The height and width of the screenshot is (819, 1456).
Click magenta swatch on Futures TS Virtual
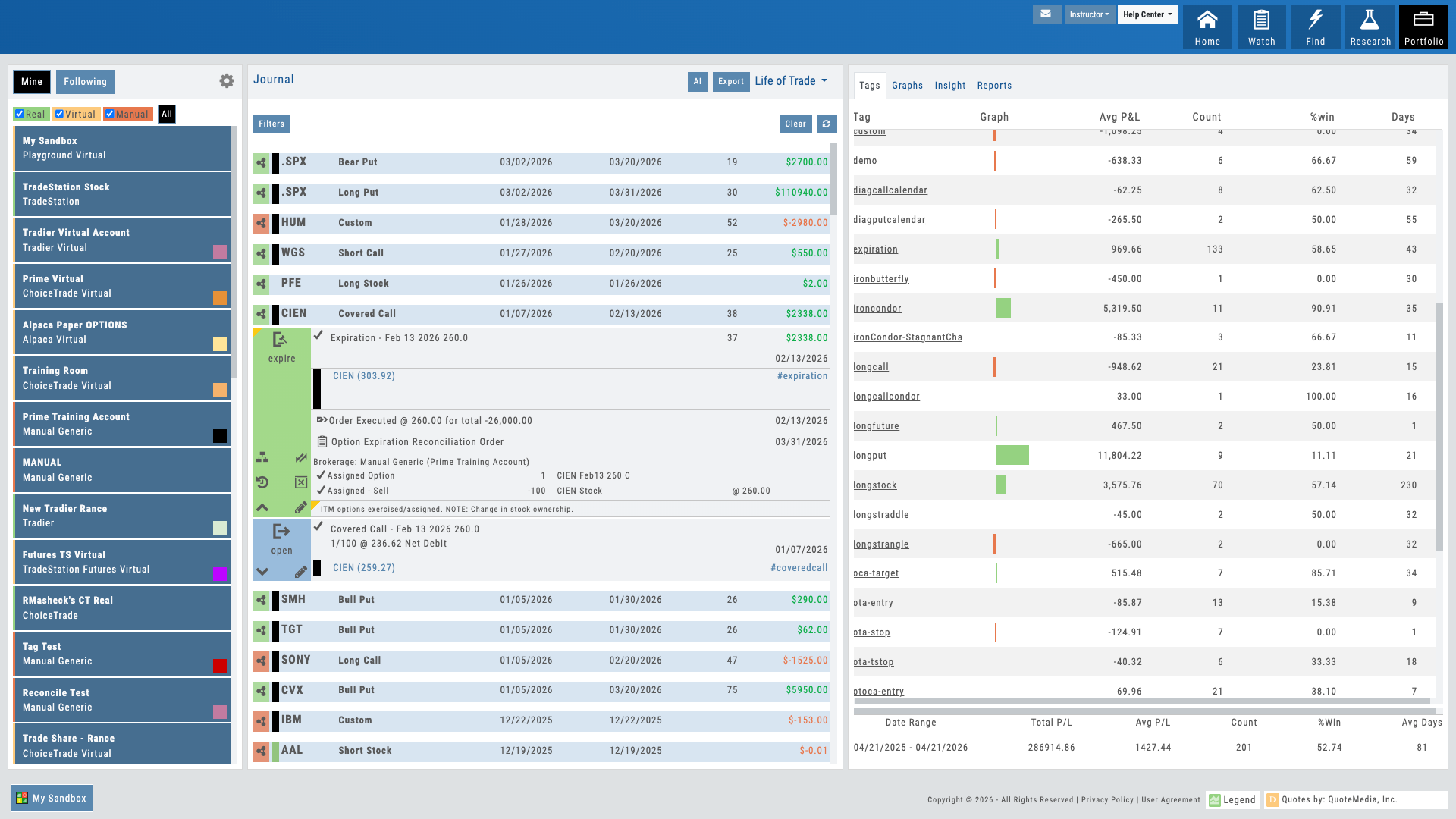pyautogui.click(x=220, y=574)
